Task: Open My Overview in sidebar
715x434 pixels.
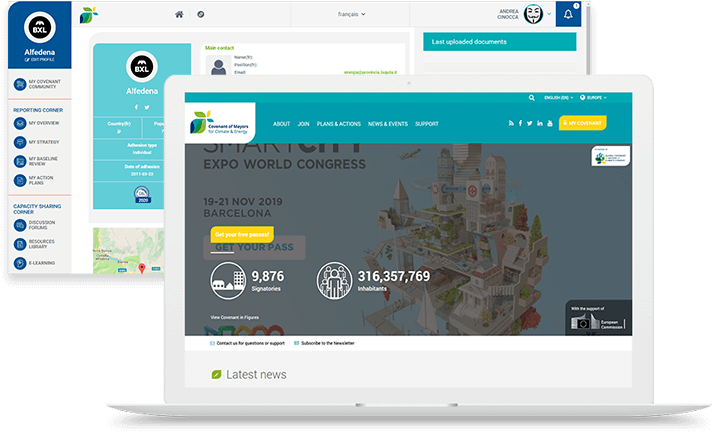Action: (44, 122)
